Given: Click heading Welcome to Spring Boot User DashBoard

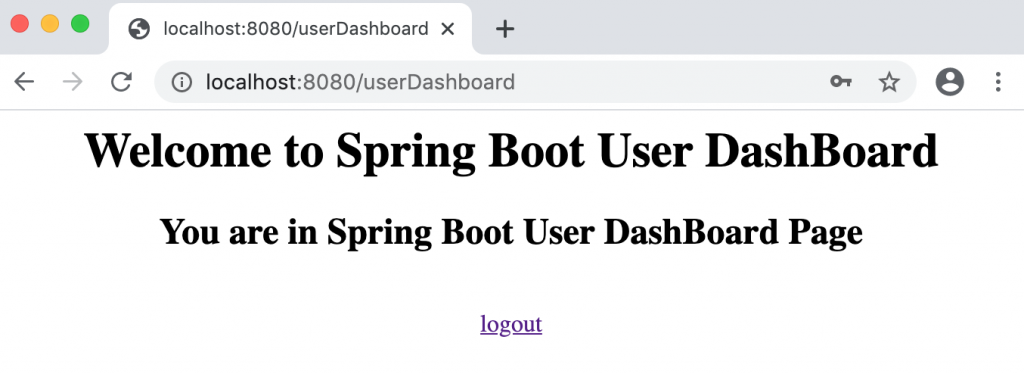Looking at the screenshot, I should (511, 151).
